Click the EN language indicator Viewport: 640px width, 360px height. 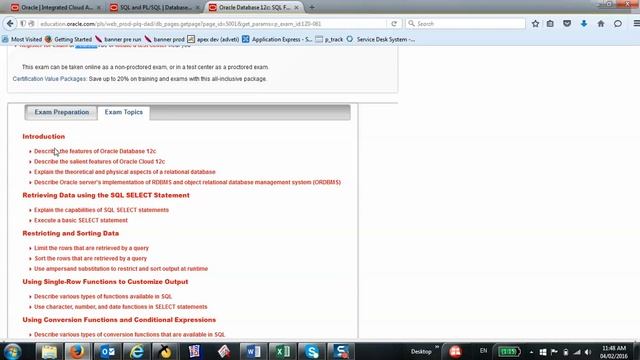pyautogui.click(x=484, y=351)
